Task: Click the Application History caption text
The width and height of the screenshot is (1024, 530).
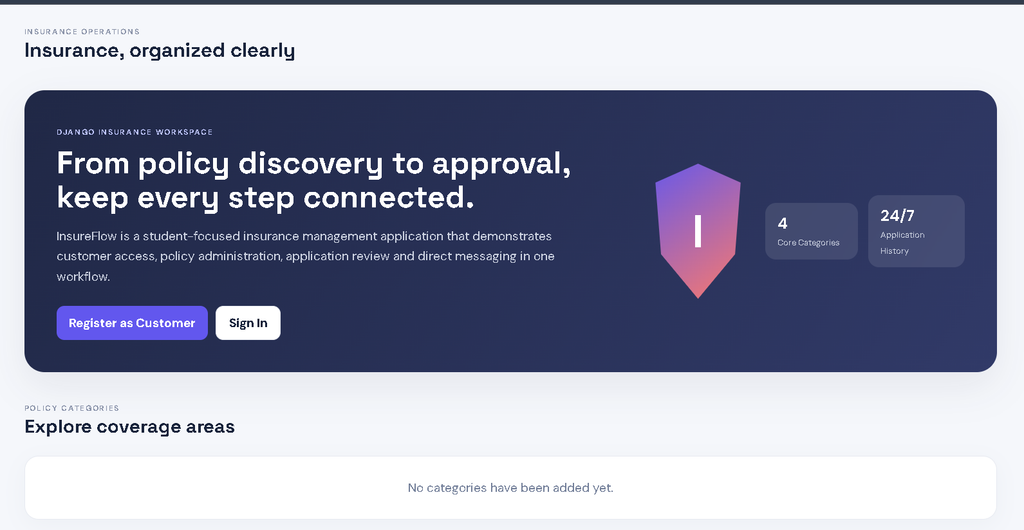Action: point(903,243)
